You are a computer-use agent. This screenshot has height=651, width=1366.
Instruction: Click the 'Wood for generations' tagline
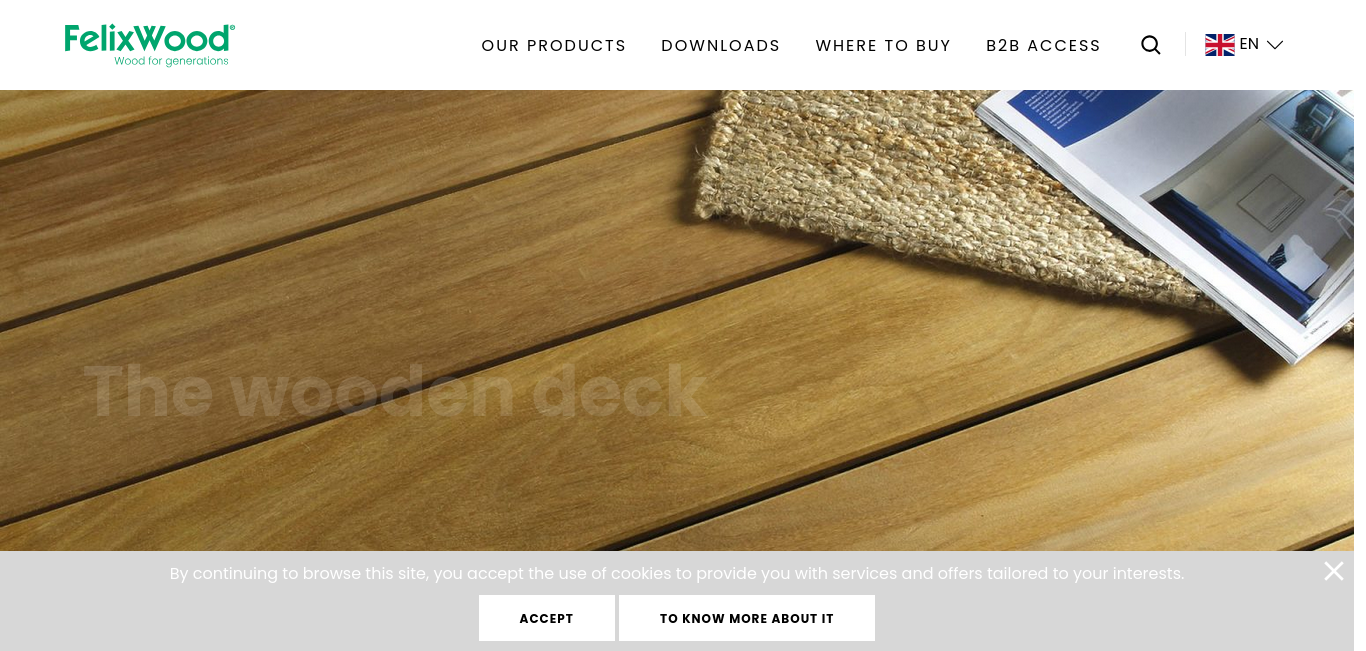click(x=171, y=61)
